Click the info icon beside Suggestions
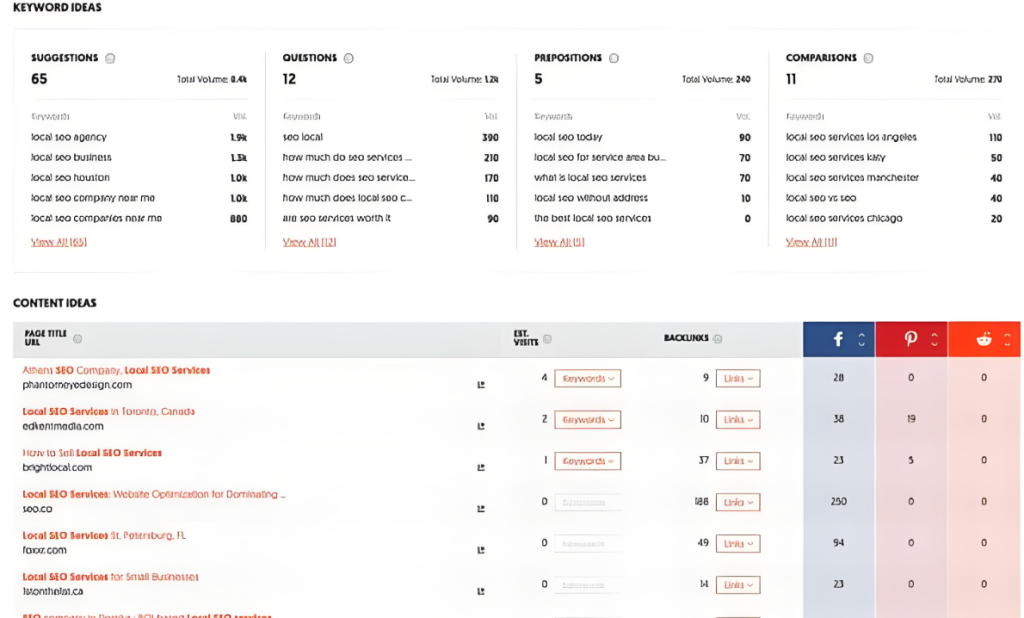 click(110, 58)
